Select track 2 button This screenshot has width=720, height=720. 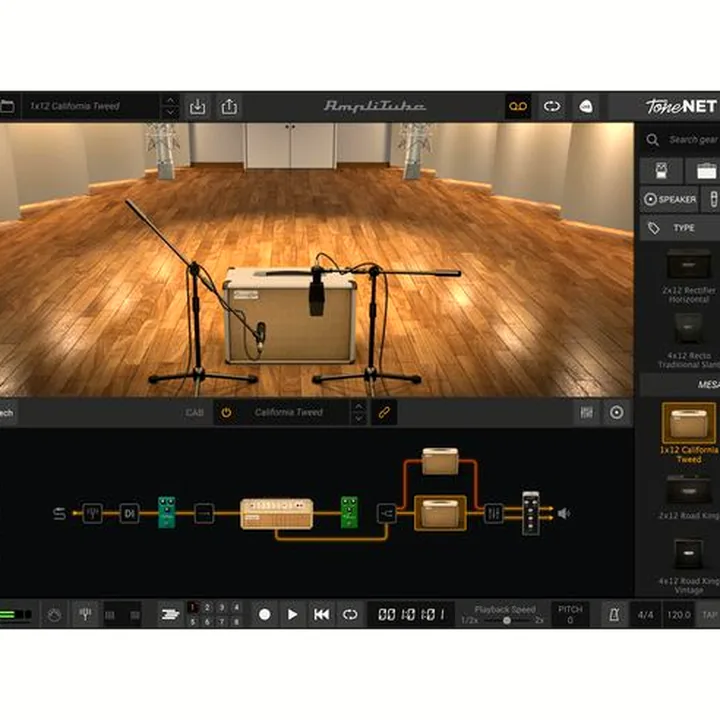207,608
